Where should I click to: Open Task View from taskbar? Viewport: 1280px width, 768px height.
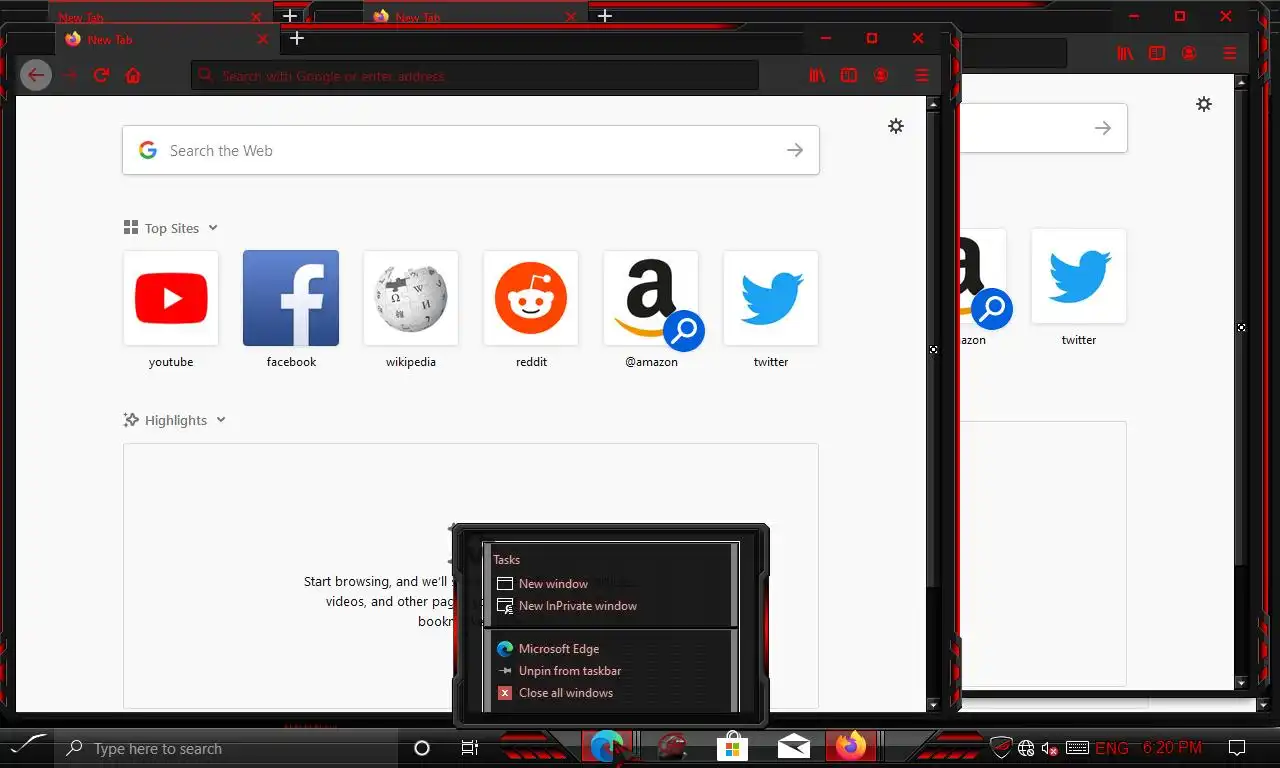tap(469, 748)
